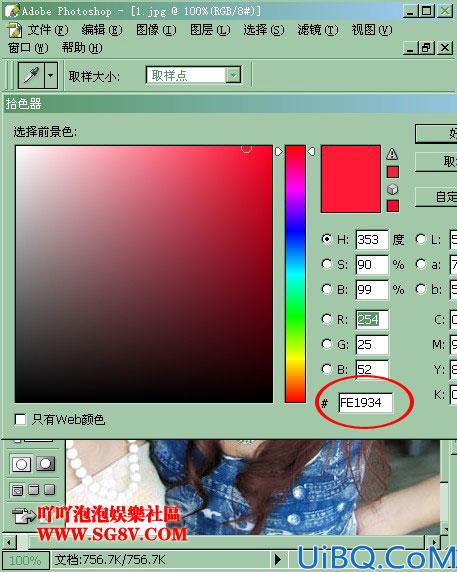Screen dimensions: 457x572
Task: Click the hex field showing FE1934
Action: [365, 403]
